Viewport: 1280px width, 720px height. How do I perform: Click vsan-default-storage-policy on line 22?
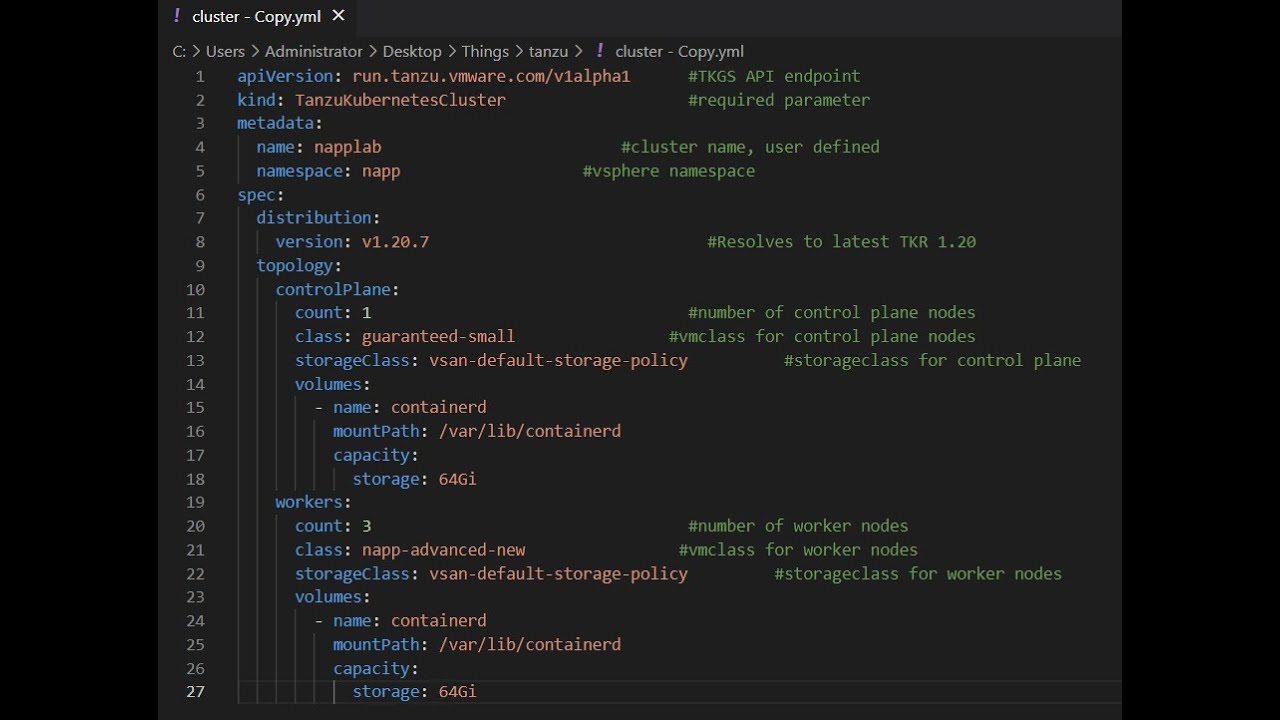coord(558,574)
